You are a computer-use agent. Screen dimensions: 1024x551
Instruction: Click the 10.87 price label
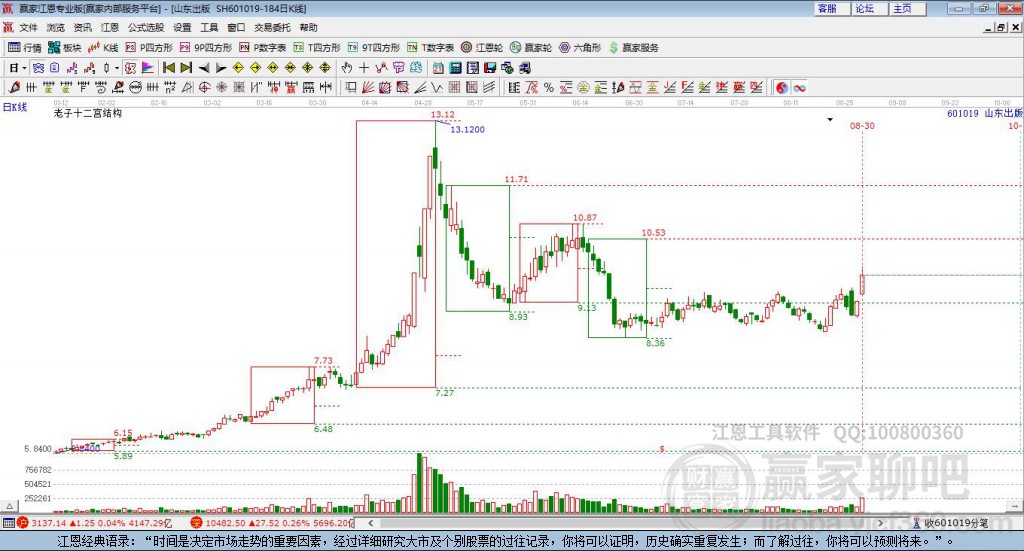point(584,217)
